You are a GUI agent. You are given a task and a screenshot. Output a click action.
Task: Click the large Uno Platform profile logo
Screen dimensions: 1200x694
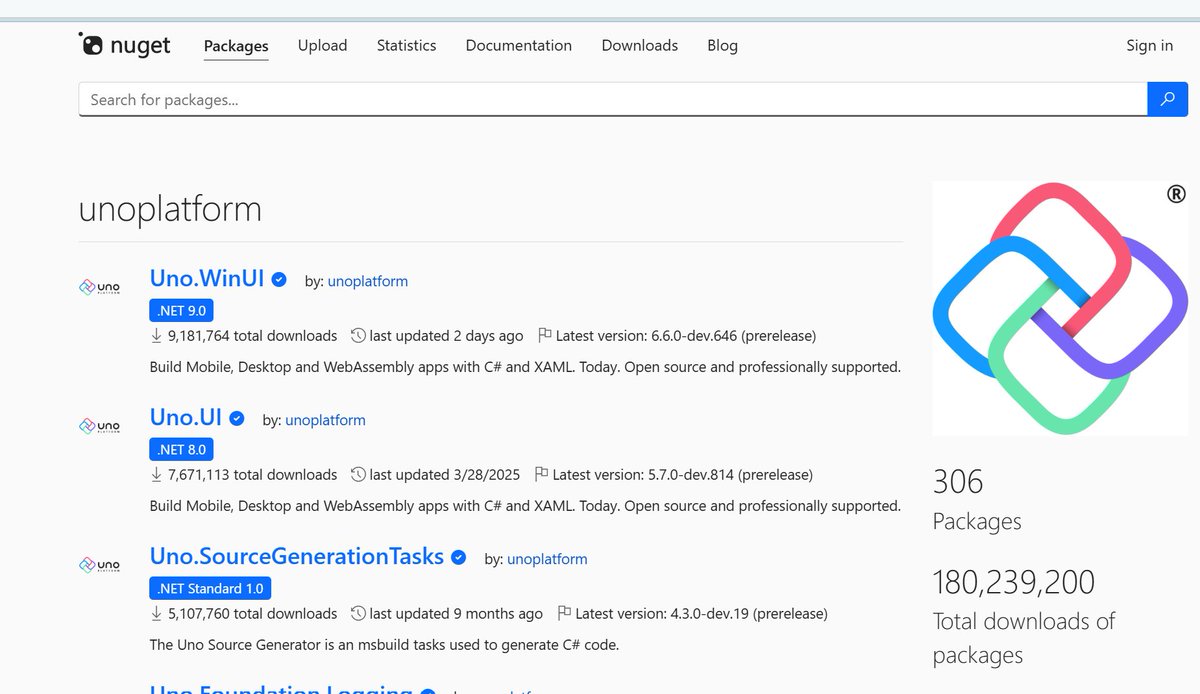click(1060, 308)
